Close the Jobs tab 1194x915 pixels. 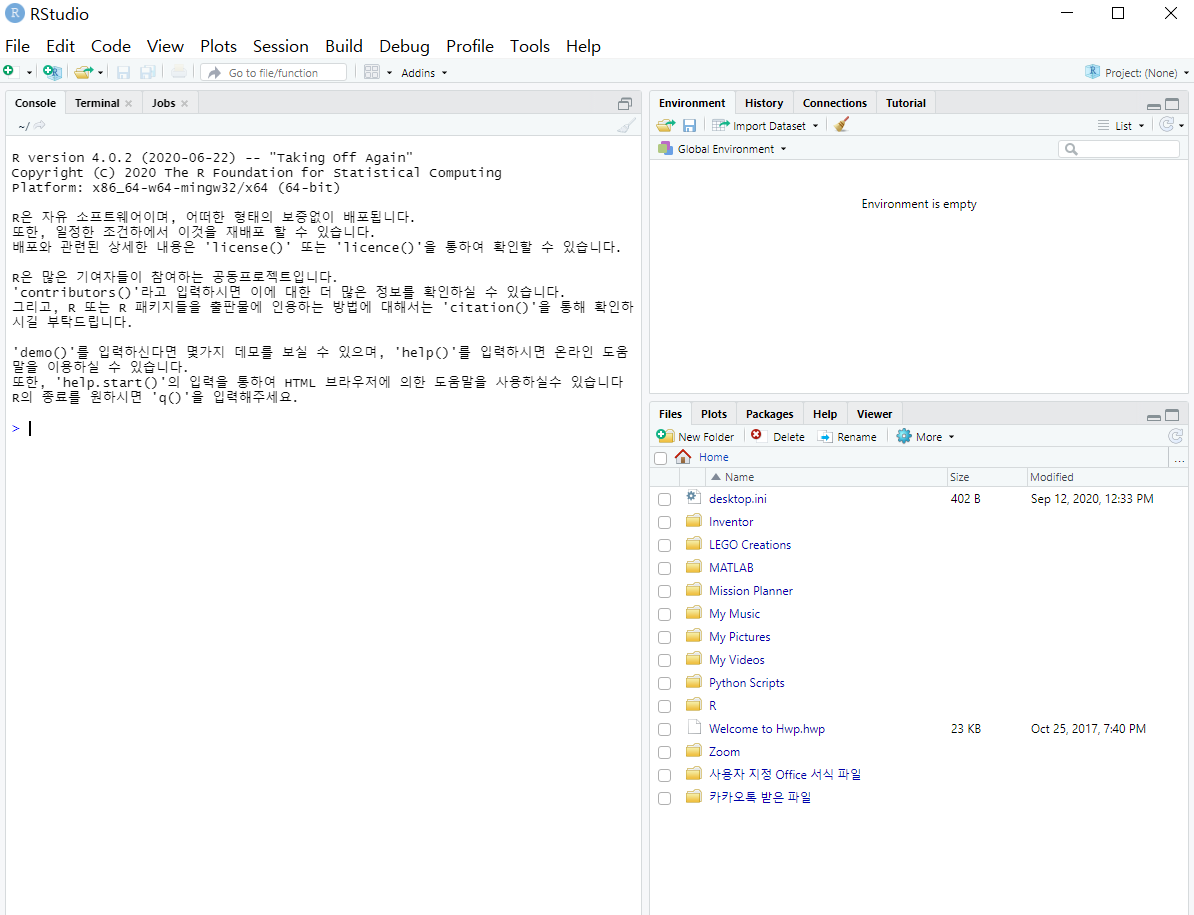(x=184, y=104)
